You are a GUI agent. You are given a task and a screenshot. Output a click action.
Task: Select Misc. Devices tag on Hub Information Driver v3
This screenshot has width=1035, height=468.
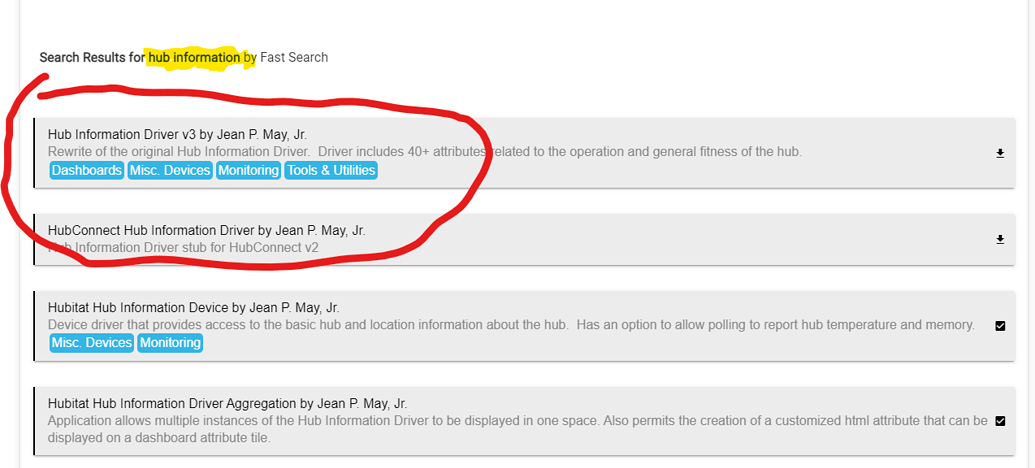170,170
